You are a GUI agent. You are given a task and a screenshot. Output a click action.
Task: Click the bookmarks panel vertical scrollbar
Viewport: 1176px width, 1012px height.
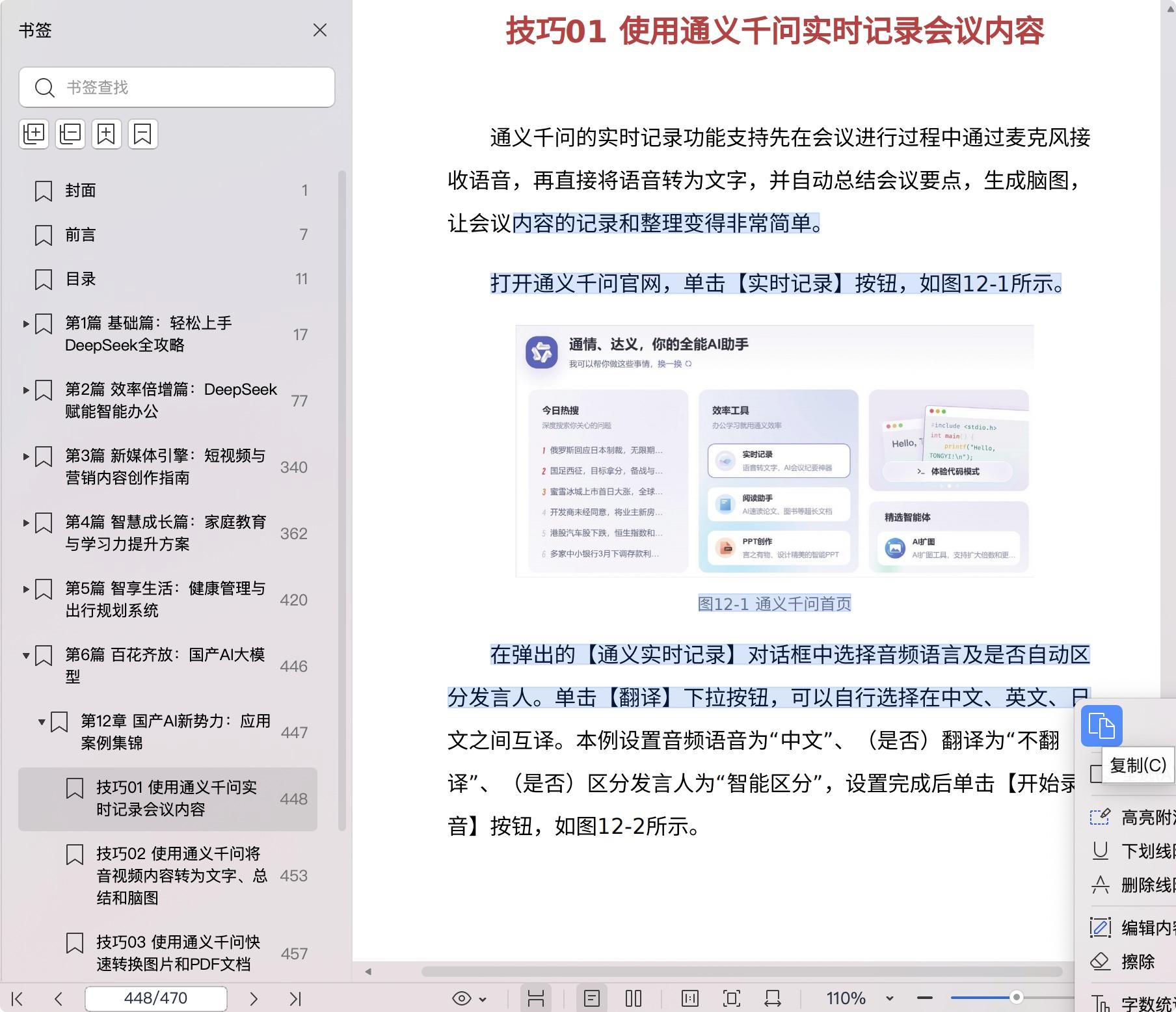[x=342, y=501]
